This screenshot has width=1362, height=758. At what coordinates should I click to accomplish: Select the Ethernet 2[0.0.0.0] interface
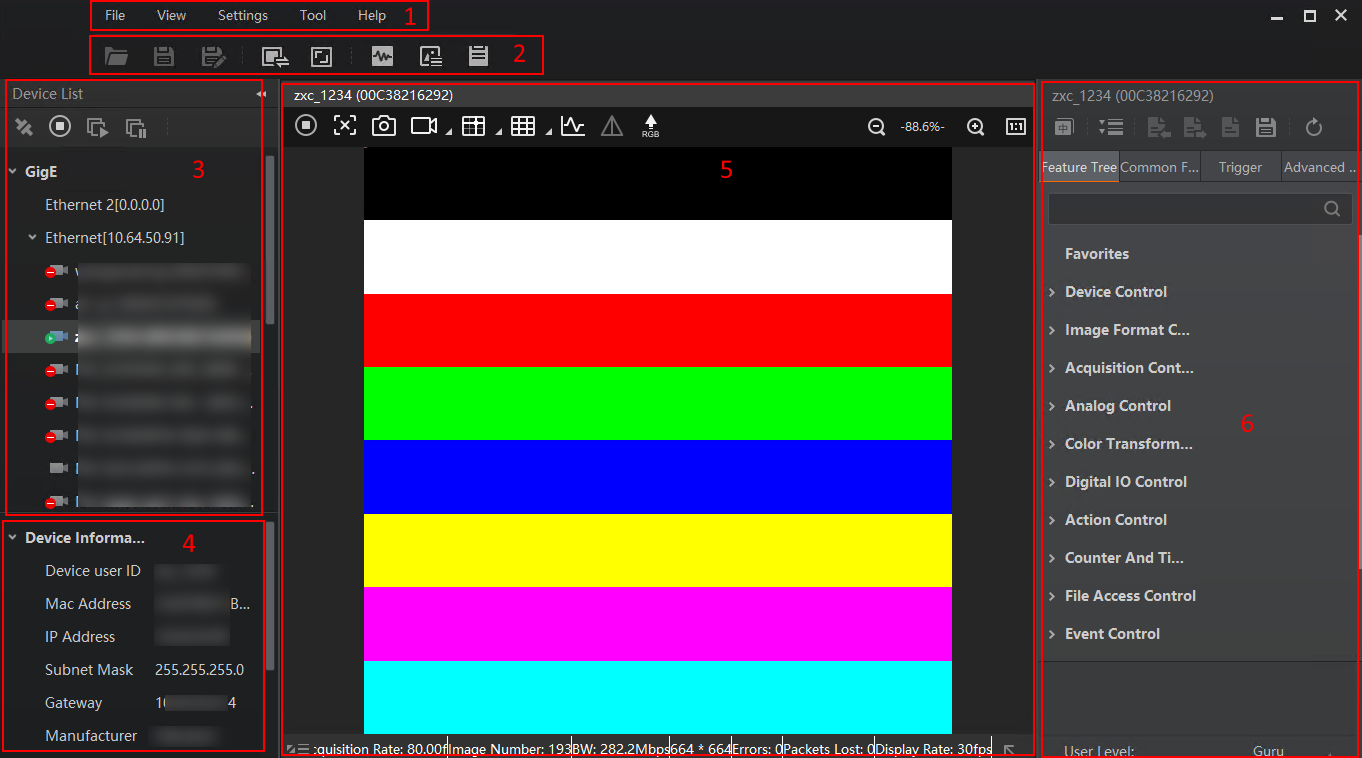click(104, 205)
